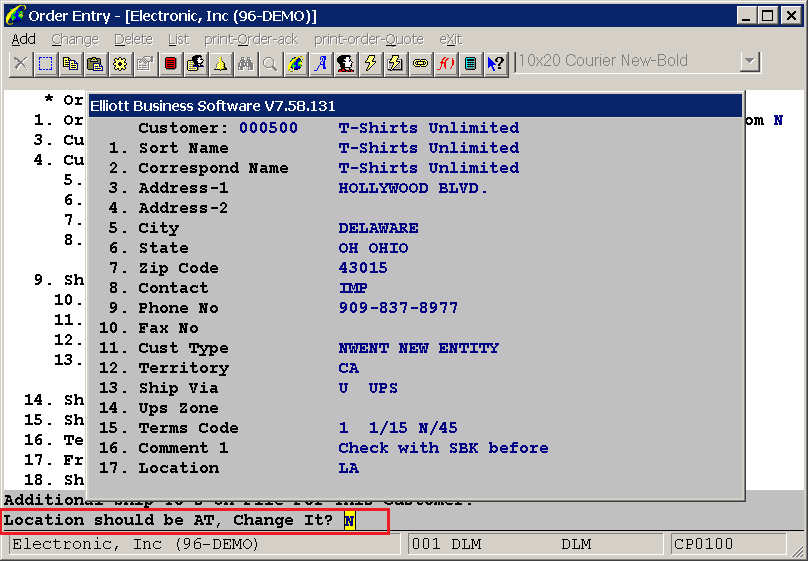The height and width of the screenshot is (561, 808).
Task: Click status bar entry 001 DLM
Action: [447, 544]
